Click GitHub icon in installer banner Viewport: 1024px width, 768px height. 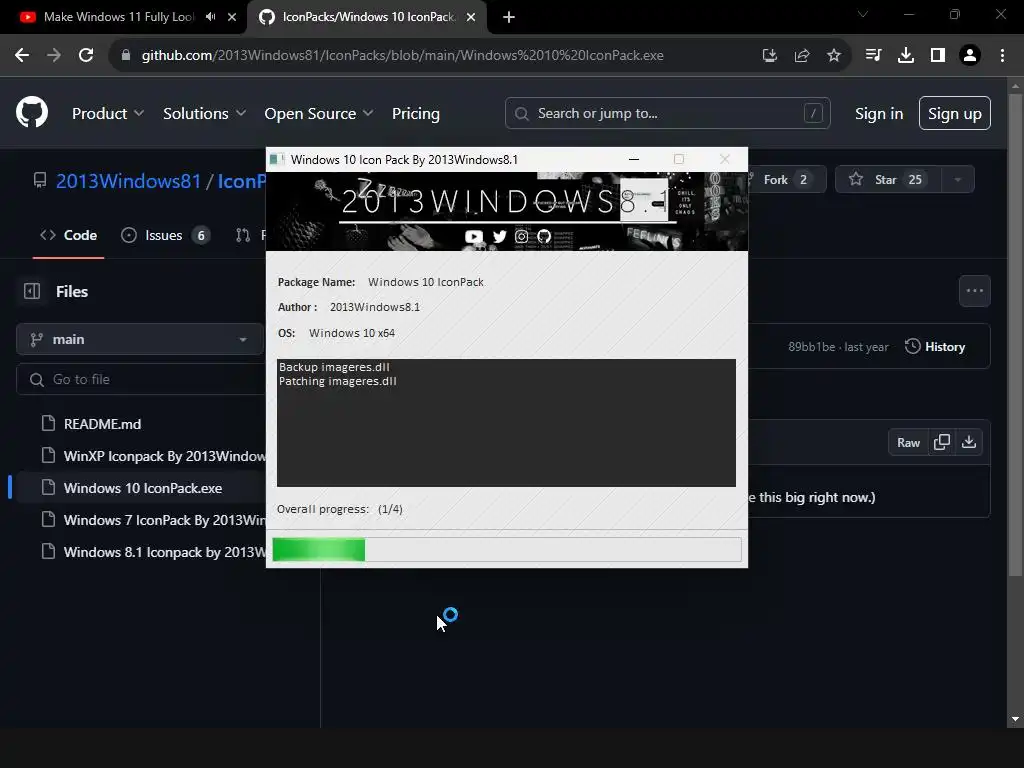pos(544,236)
